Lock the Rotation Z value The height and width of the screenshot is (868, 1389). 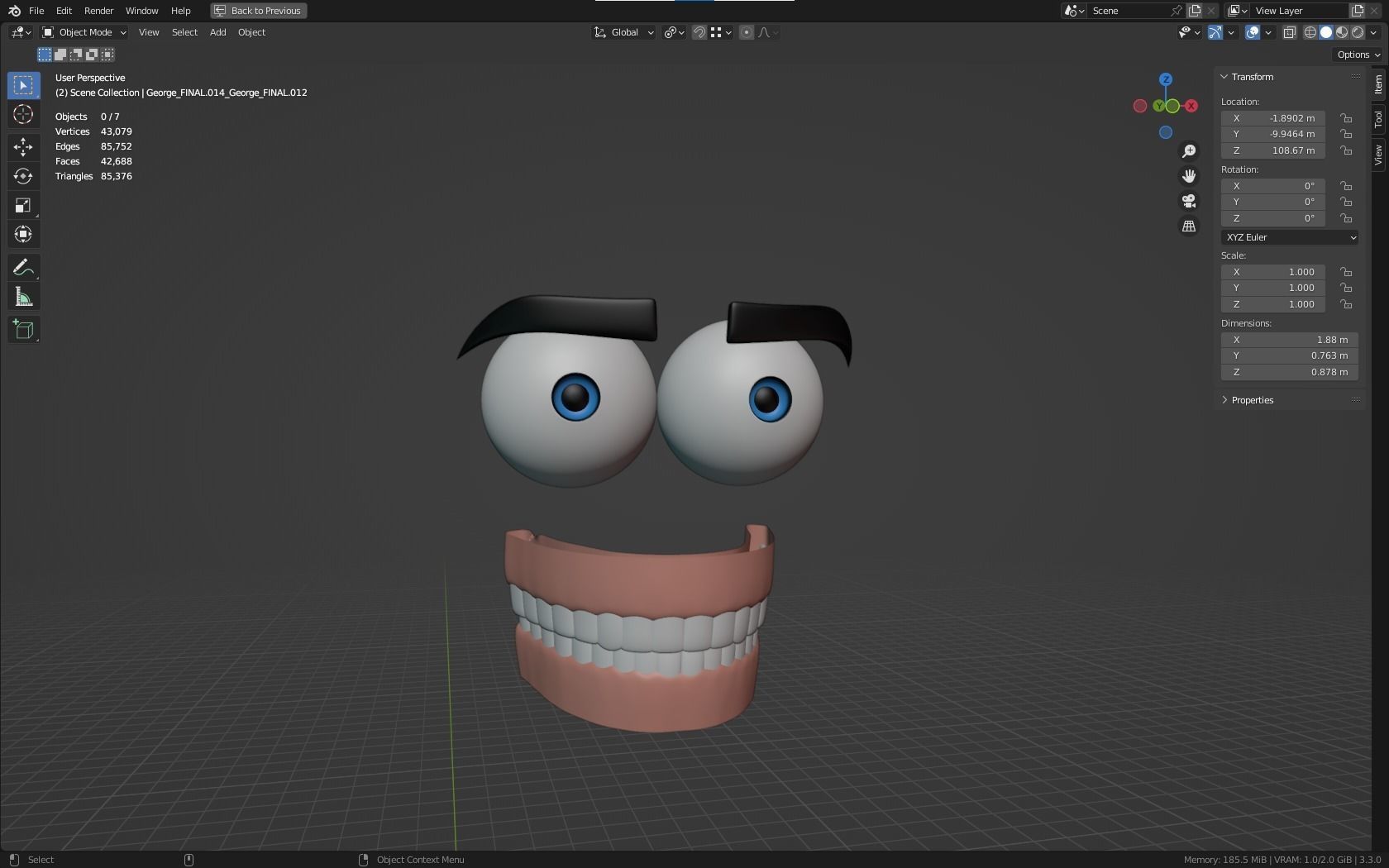(1346, 218)
